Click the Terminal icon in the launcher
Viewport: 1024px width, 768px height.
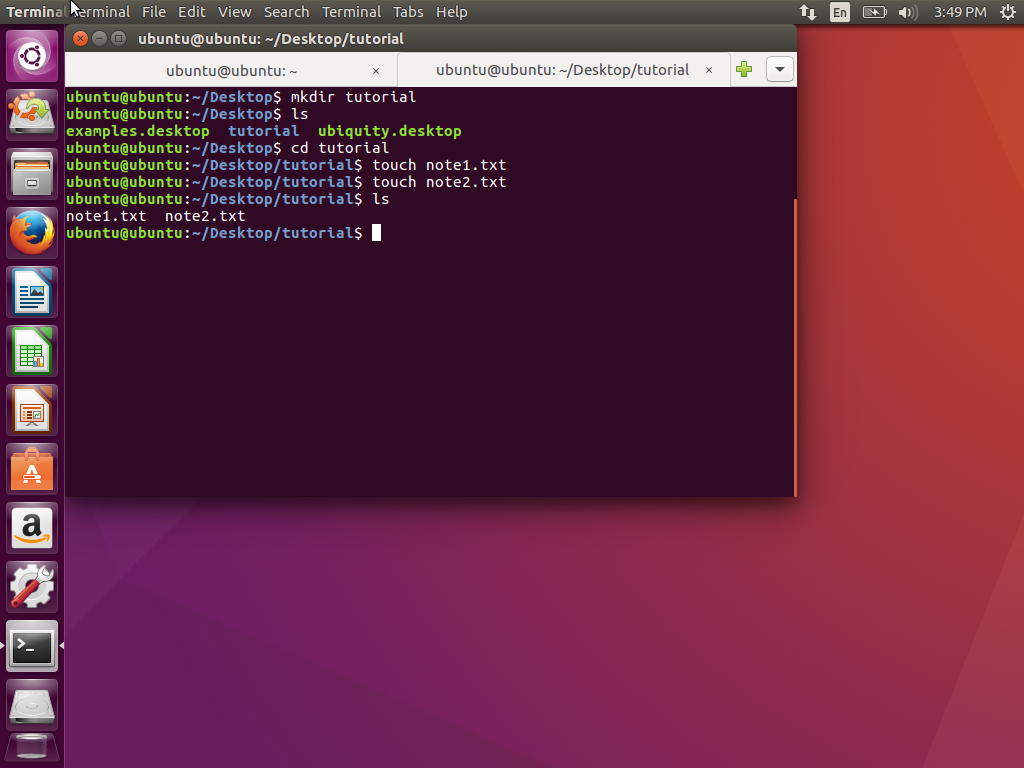tap(31, 646)
